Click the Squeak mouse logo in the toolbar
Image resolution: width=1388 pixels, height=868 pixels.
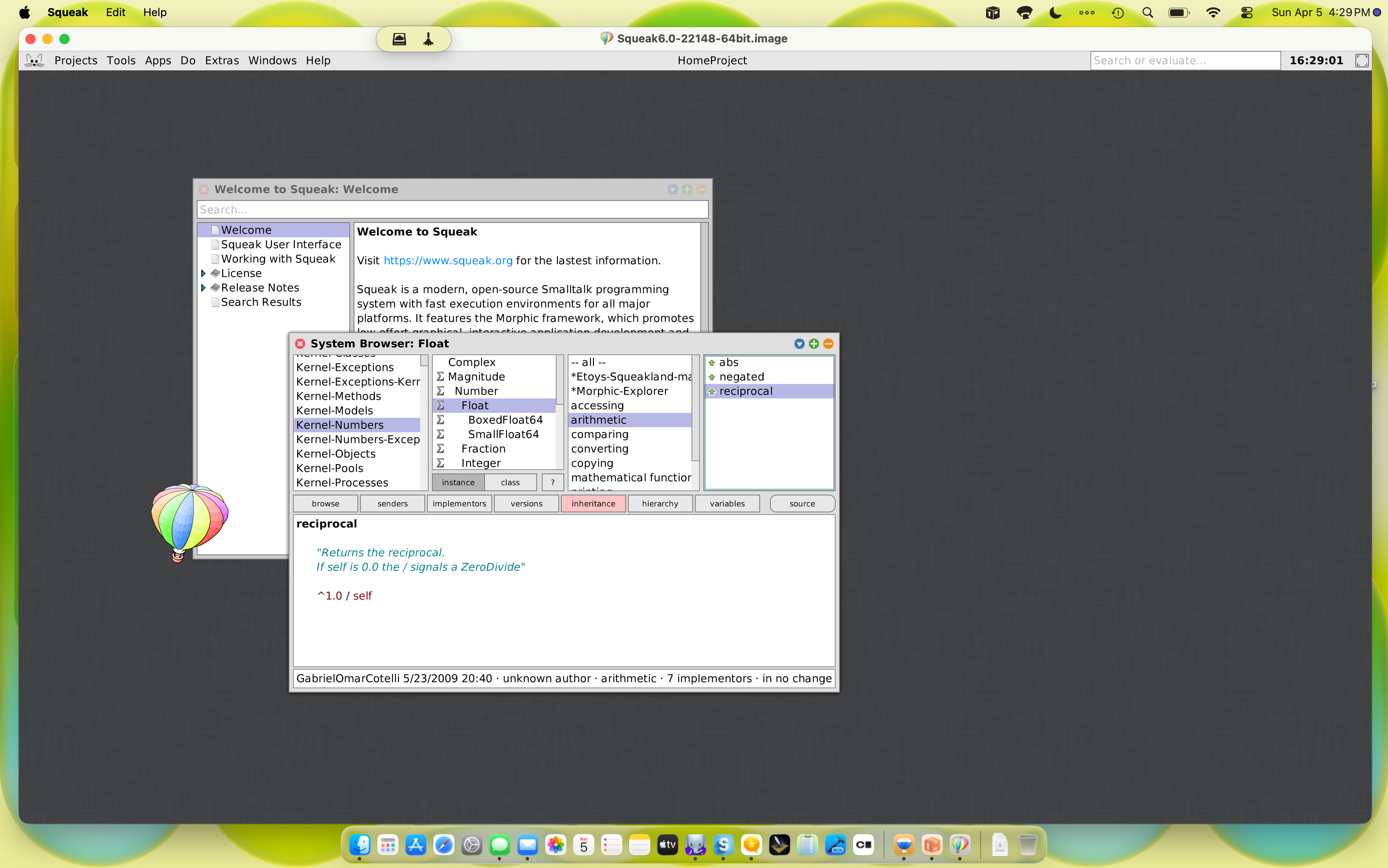tap(34, 60)
